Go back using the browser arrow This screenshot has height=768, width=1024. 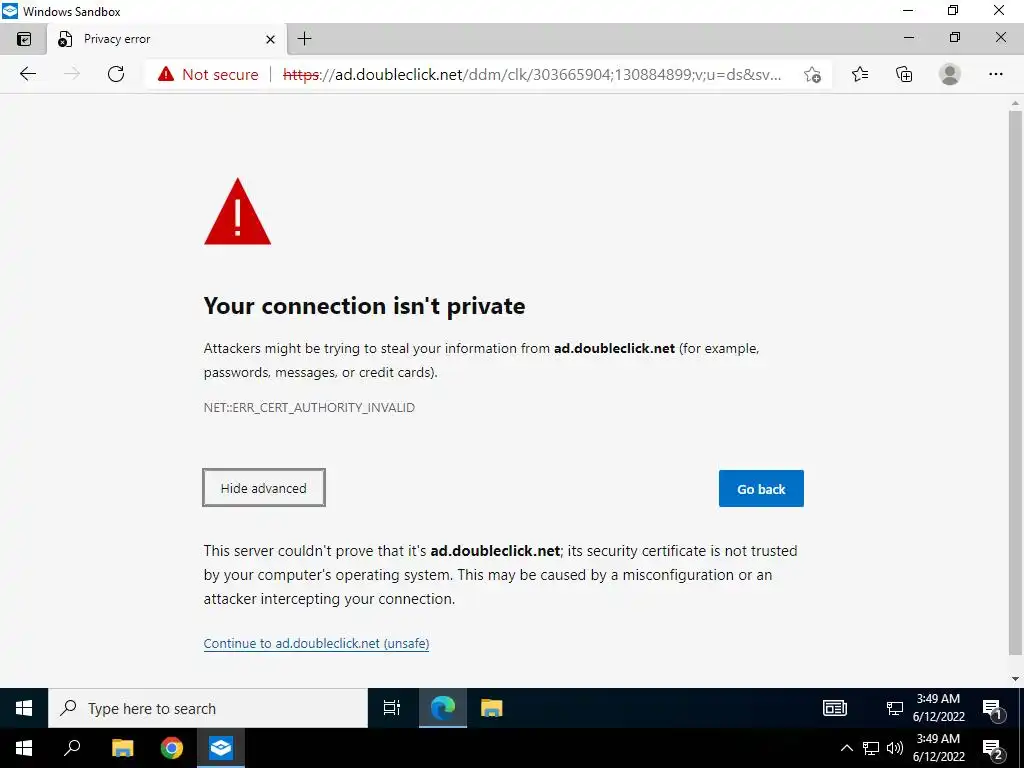click(x=27, y=74)
